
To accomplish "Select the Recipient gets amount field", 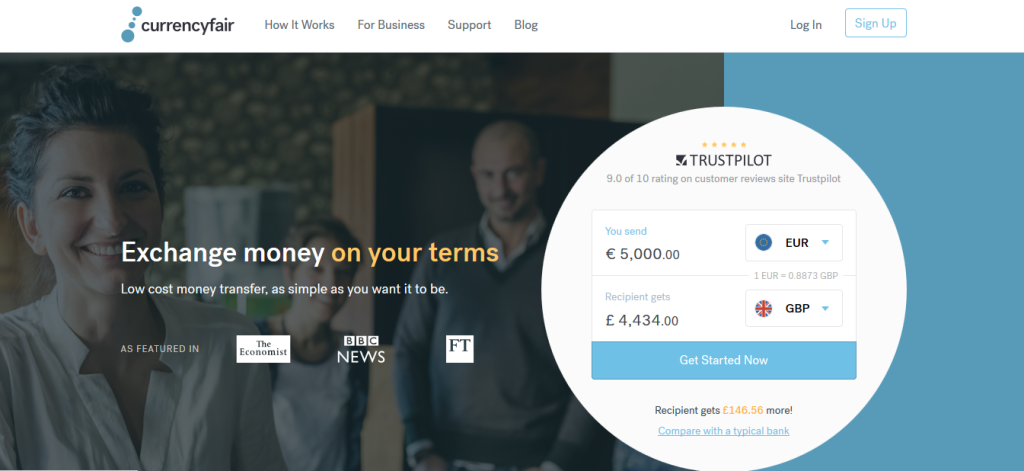I will [x=668, y=308].
